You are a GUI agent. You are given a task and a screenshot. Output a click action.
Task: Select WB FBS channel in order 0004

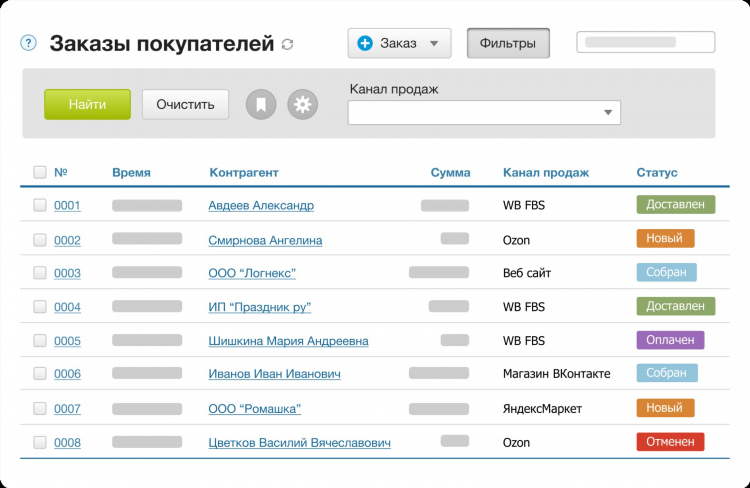(x=524, y=307)
